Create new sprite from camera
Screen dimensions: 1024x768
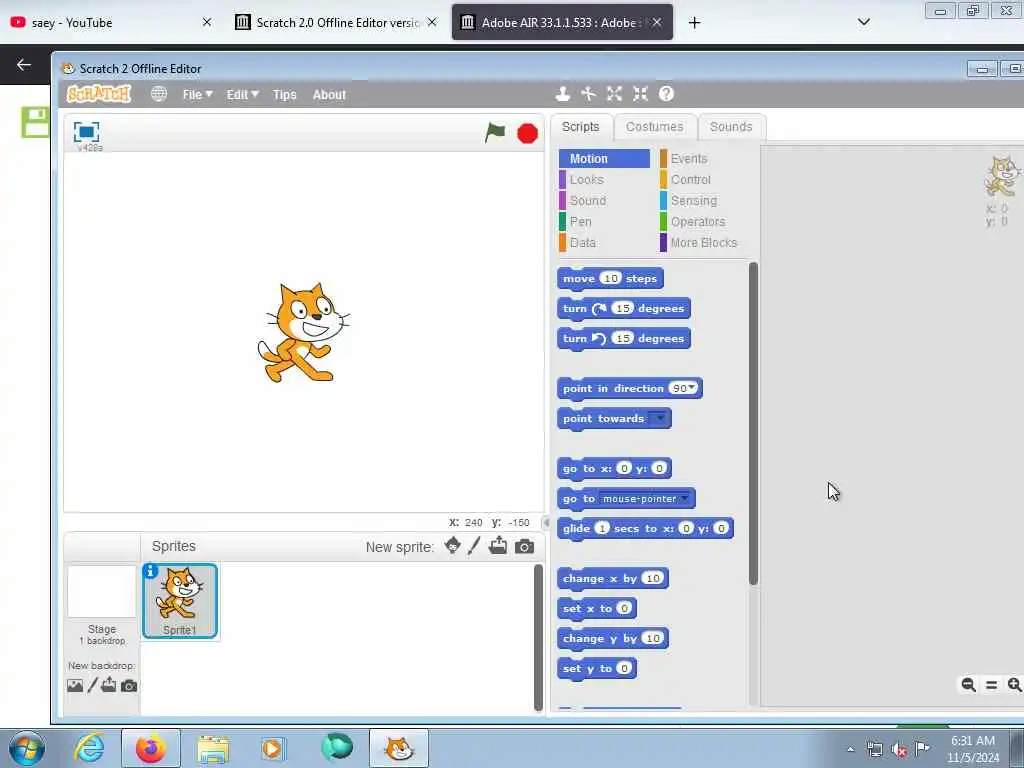[524, 547]
